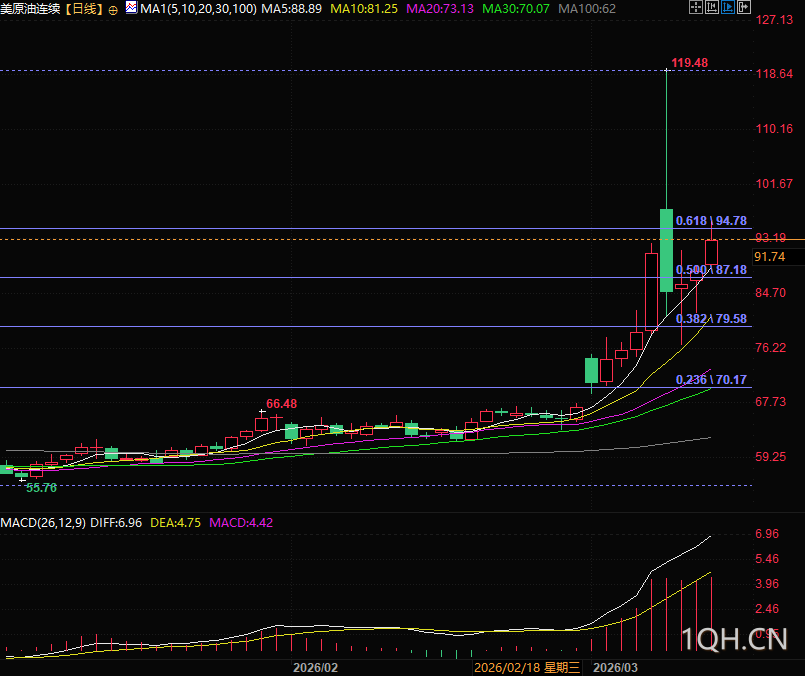Screen dimensions: 805x676
Task: Select the 0.500 \ 87.18 Fibonacci line label
Action: pos(711,270)
